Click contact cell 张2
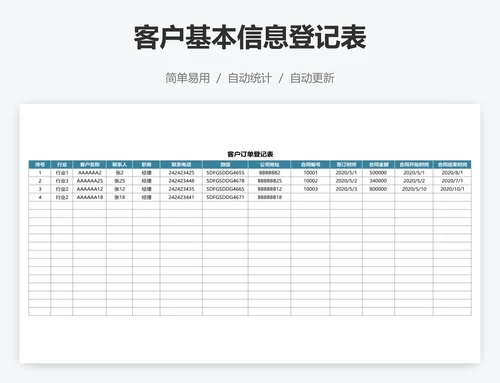Viewport: 500px width, 383px height. pyautogui.click(x=119, y=173)
